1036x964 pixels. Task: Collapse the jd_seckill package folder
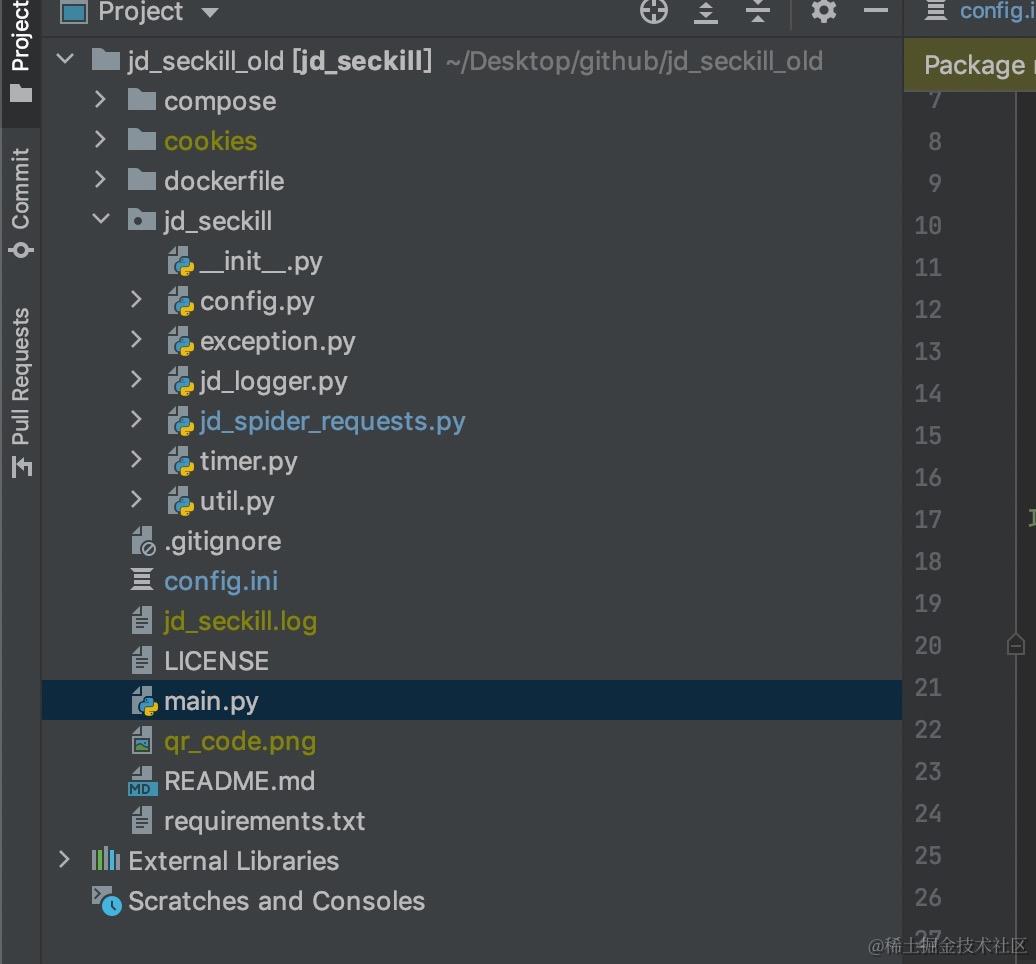tap(101, 219)
